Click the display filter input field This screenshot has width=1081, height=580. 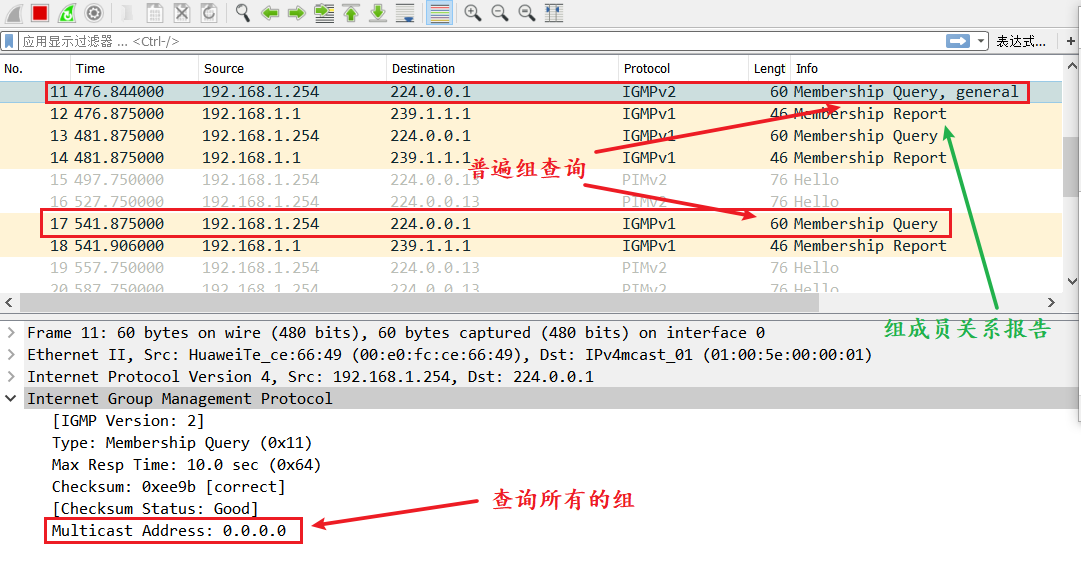[x=483, y=41]
